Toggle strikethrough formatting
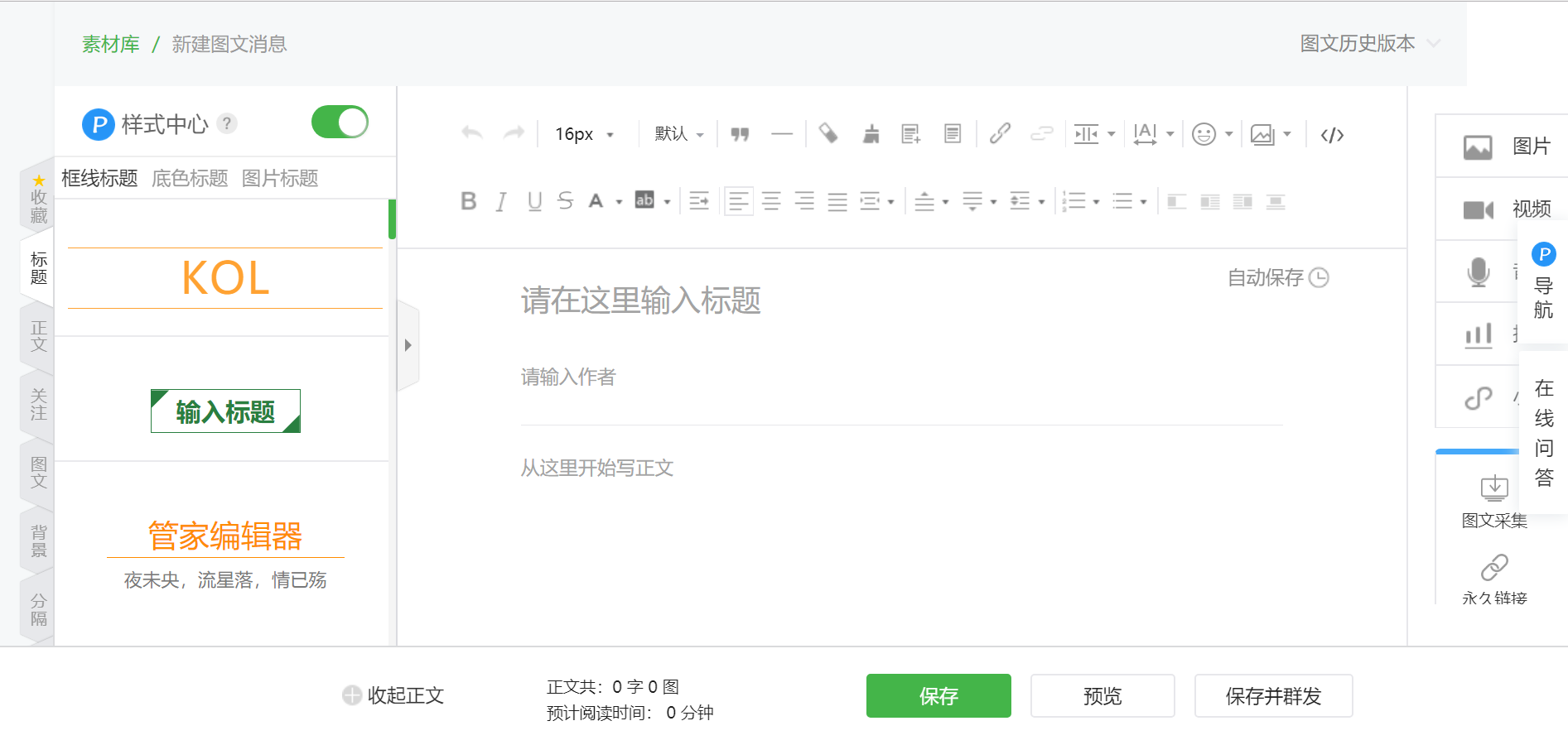The width and height of the screenshot is (1568, 745). click(x=565, y=201)
